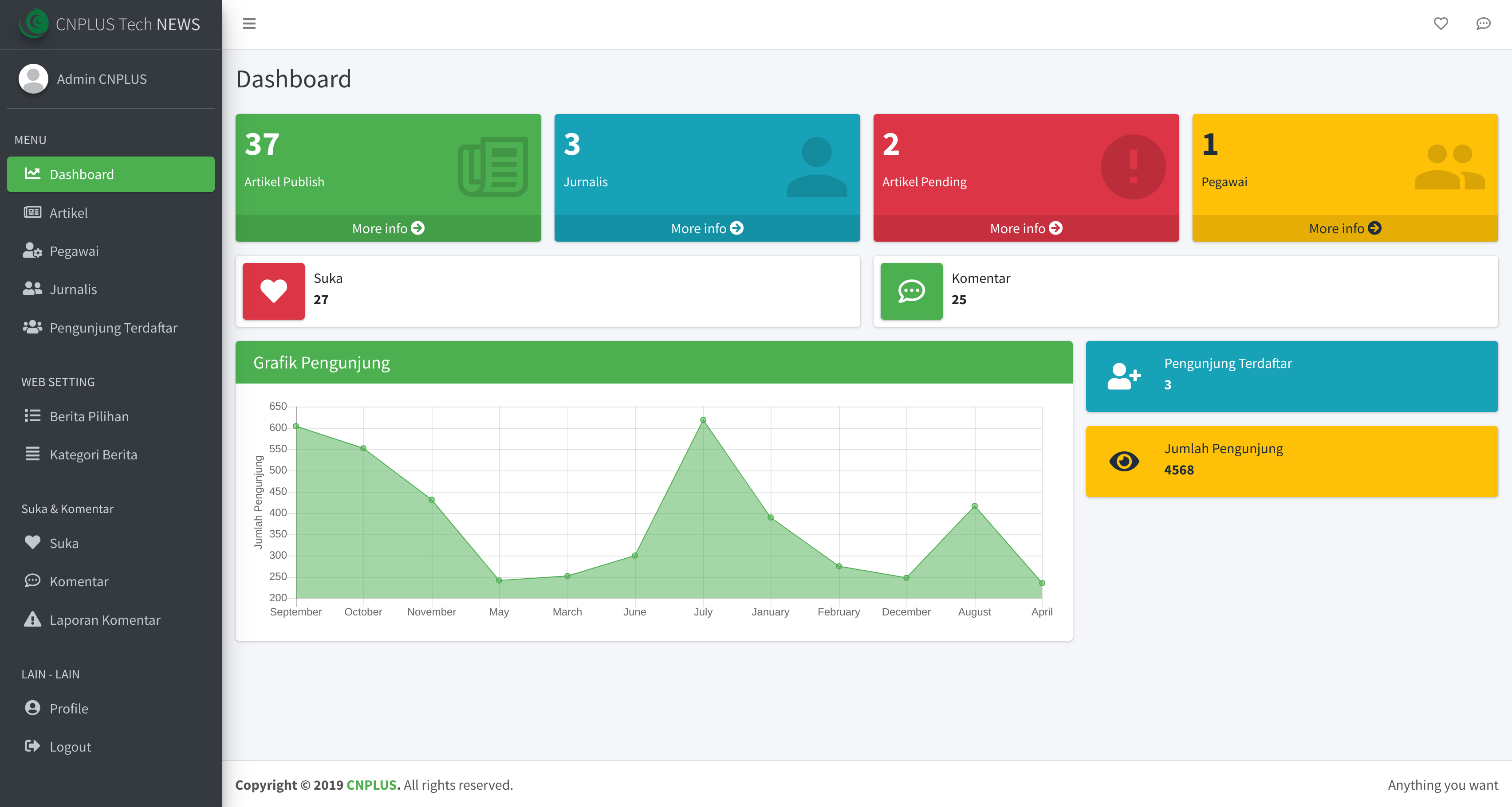Open More info on Artikel Publish card
Screen dimensions: 1512x807
(388, 228)
